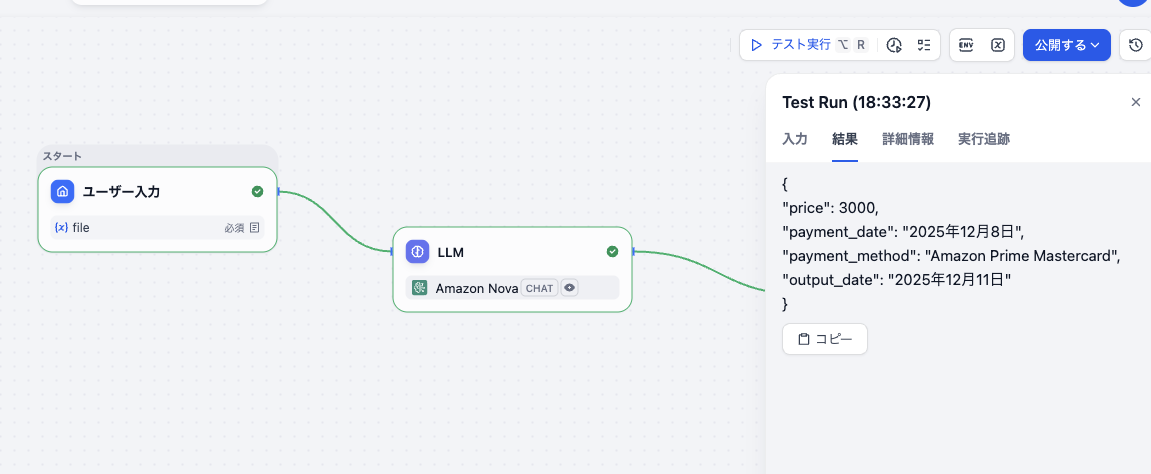Screen dimensions: 1151x474
Task: Switch to the 実行追跡 tab
Action: (984, 139)
